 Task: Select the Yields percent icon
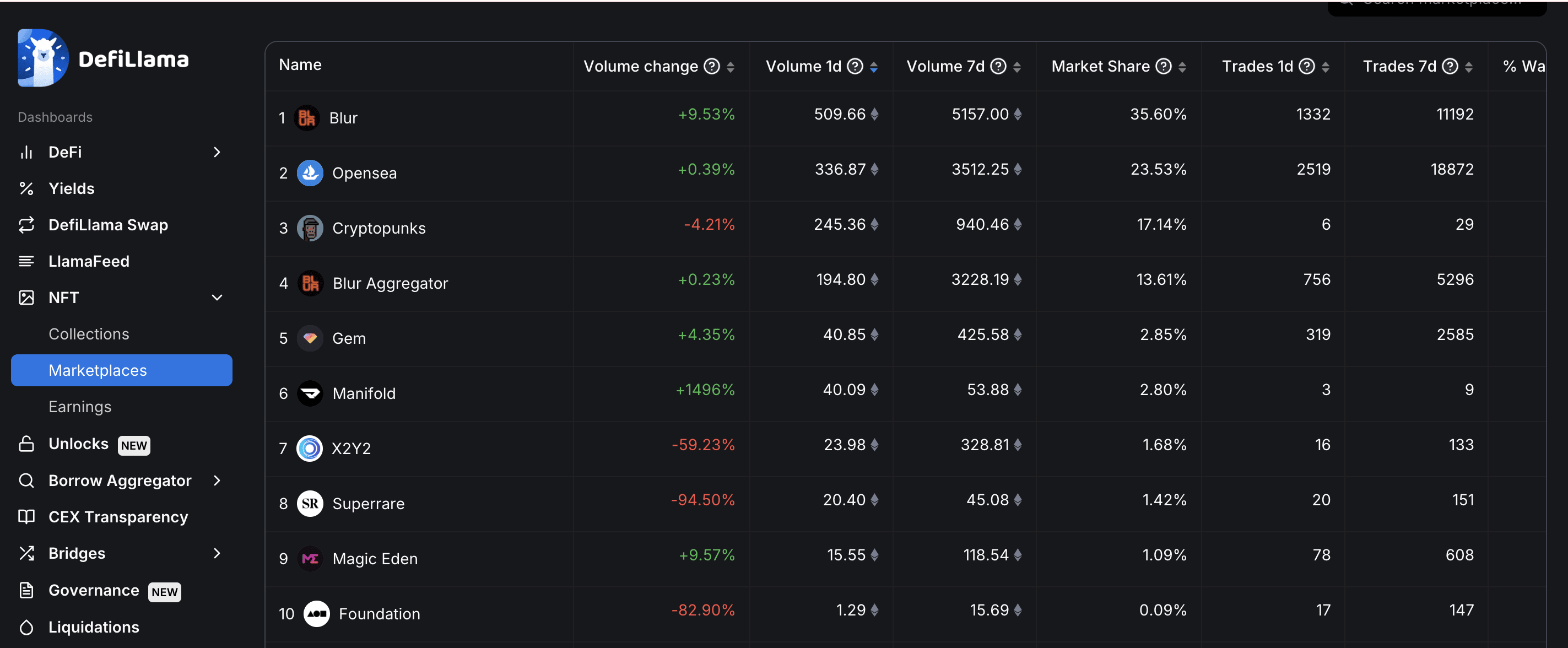click(x=26, y=188)
